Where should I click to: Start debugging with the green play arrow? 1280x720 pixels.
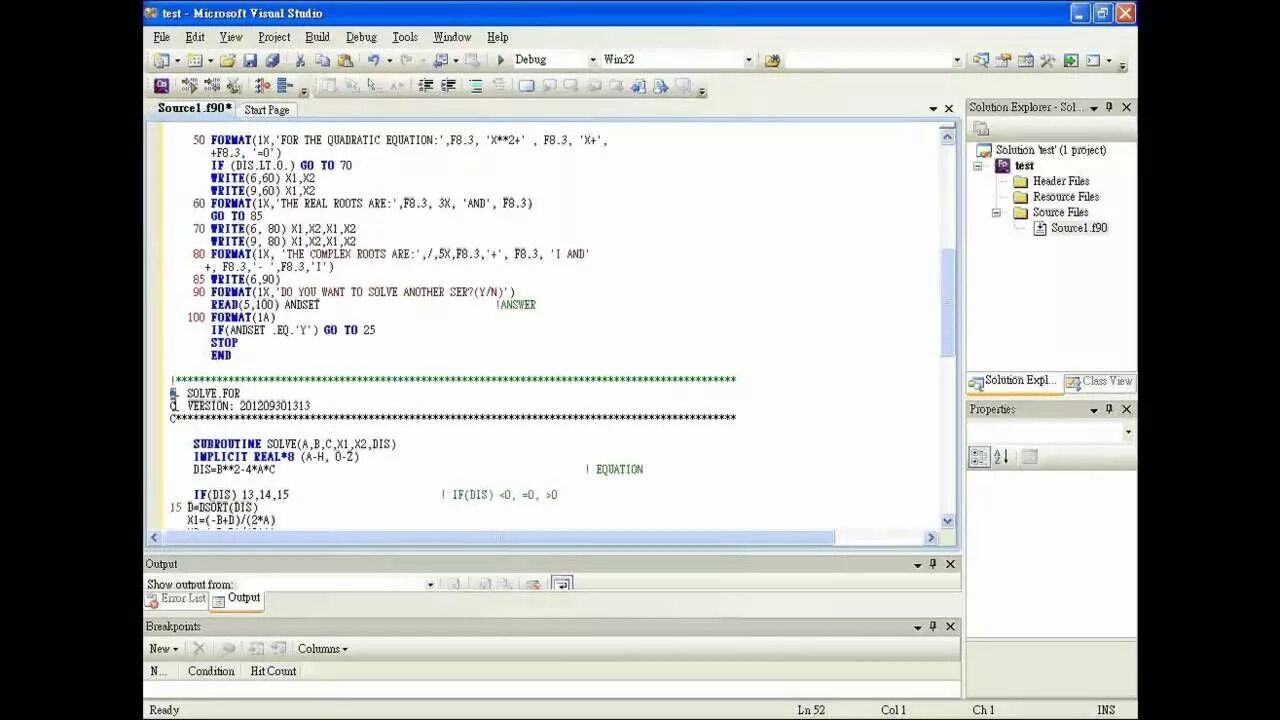point(500,60)
